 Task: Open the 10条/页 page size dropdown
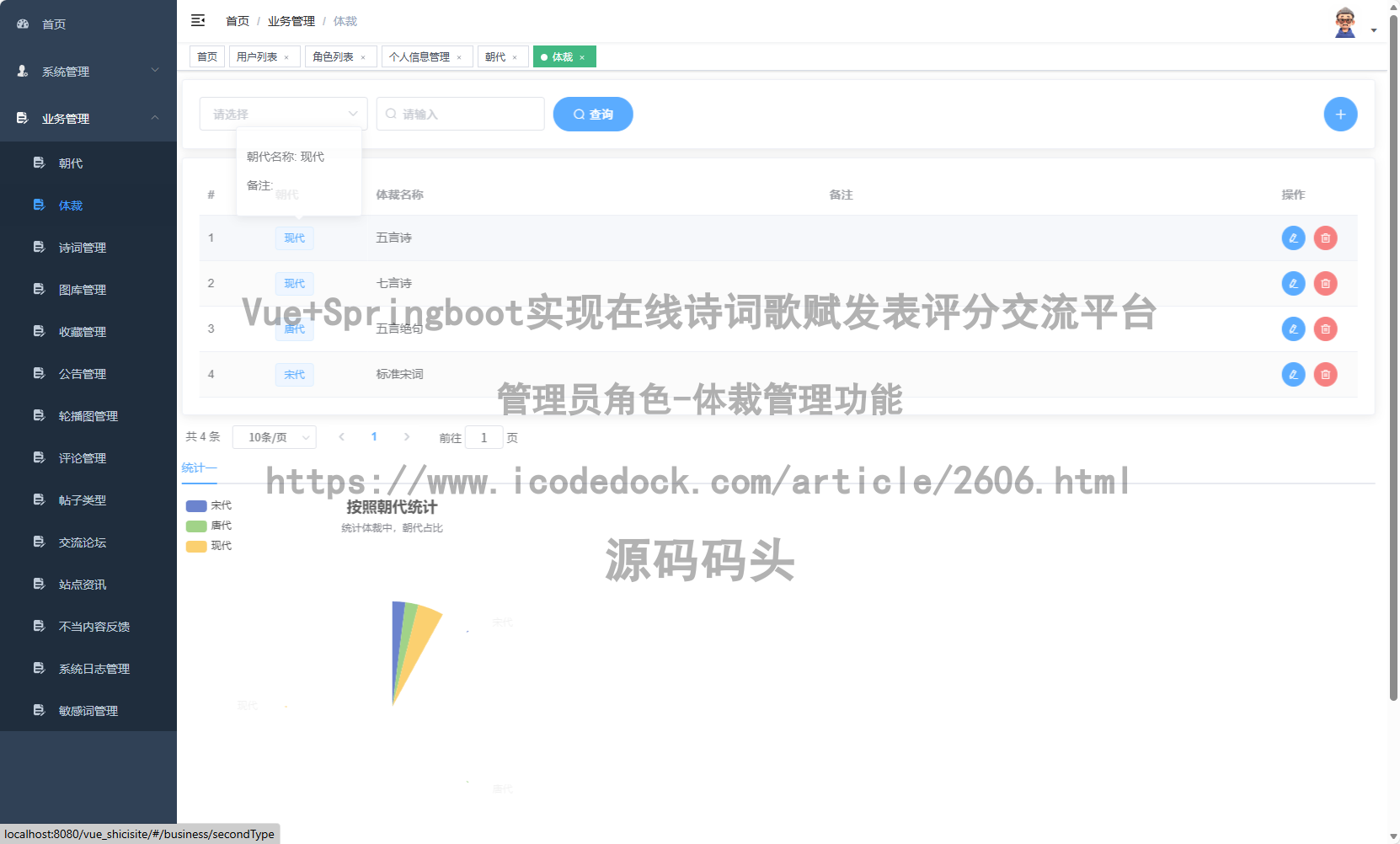[274, 436]
